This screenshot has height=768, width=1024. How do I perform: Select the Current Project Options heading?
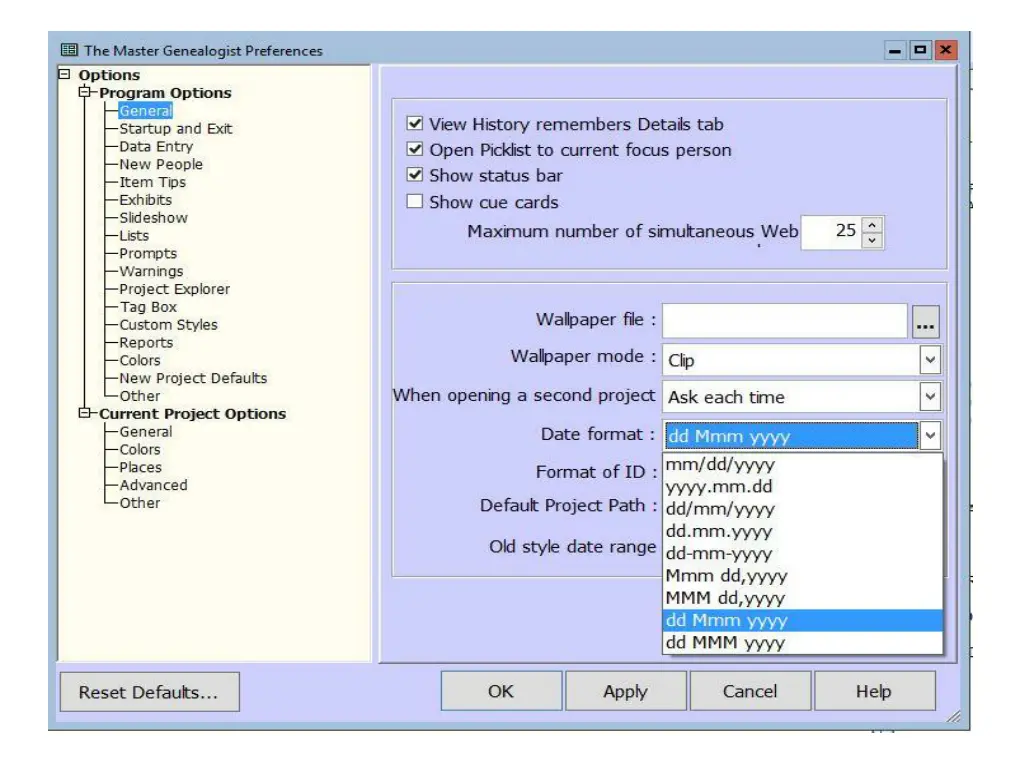coord(193,414)
